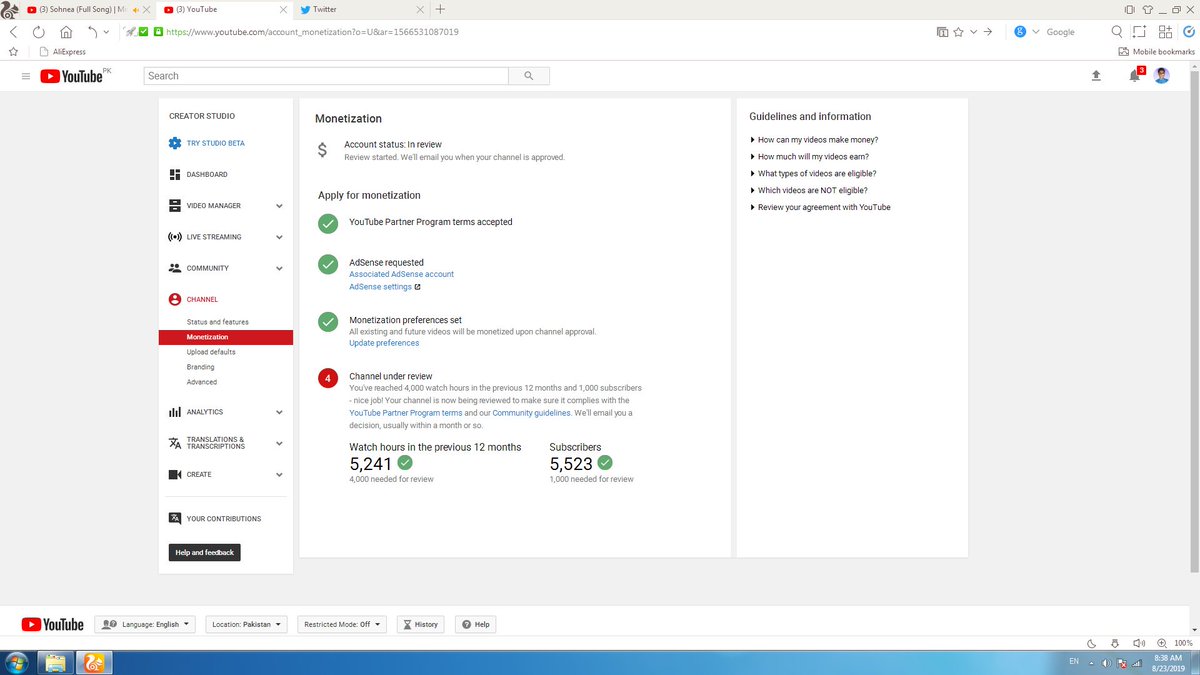Click the address bar go arrow
Image resolution: width=1200 pixels, height=675 pixels.
point(988,32)
